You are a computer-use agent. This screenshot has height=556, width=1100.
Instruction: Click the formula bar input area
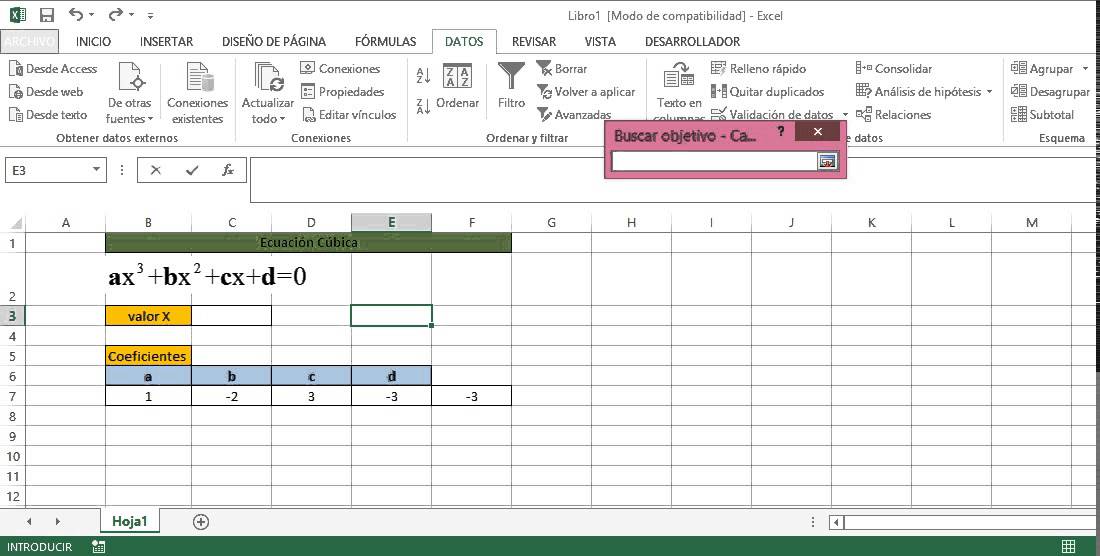[674, 180]
